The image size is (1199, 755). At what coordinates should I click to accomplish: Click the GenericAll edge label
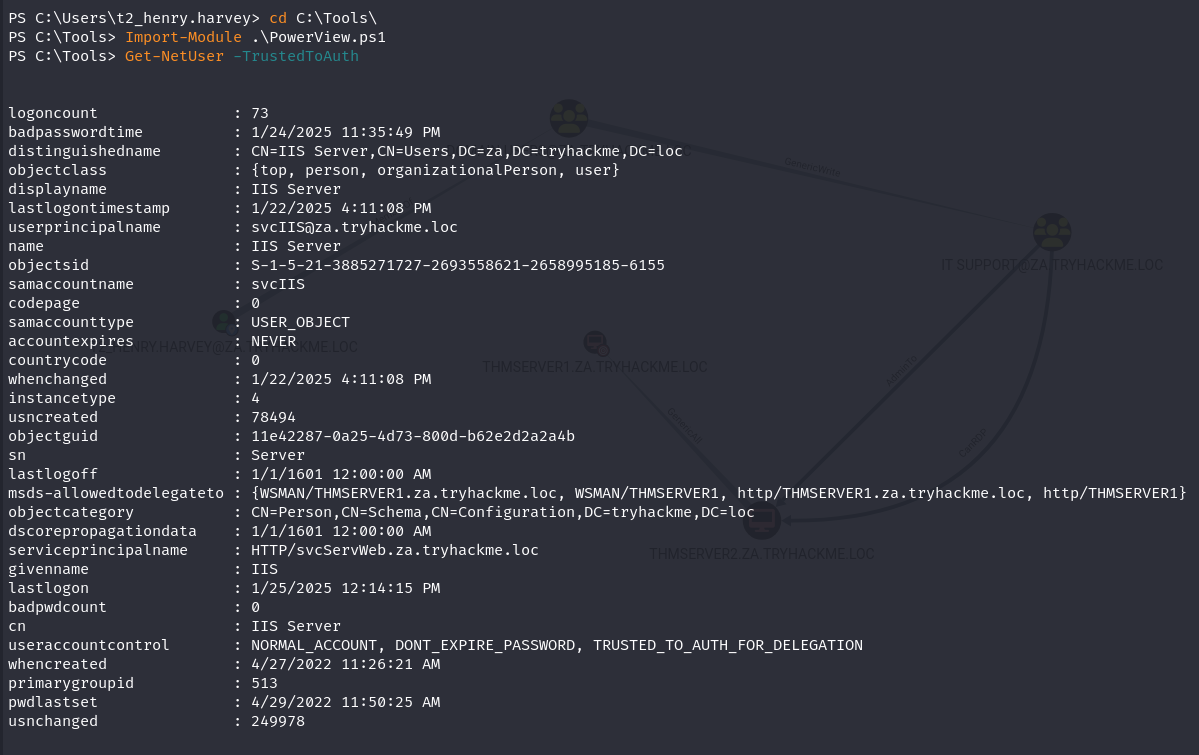tap(684, 425)
